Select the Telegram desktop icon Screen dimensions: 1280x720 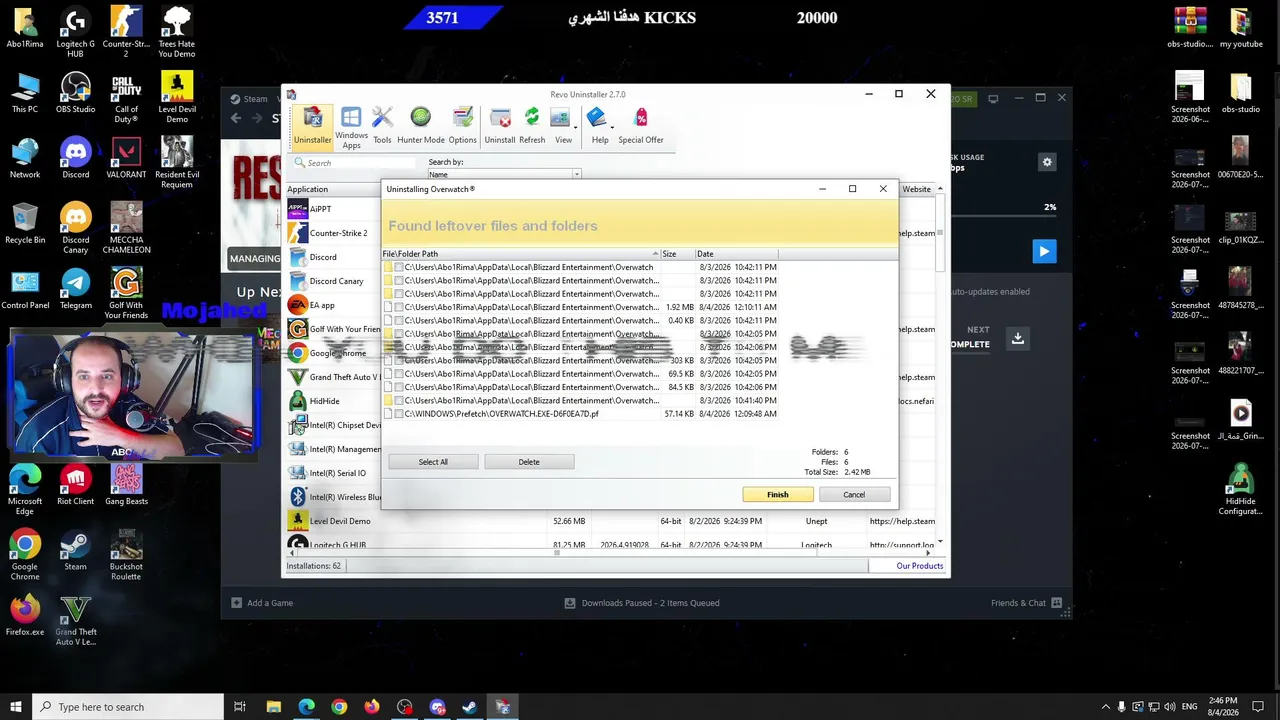[x=76, y=290]
